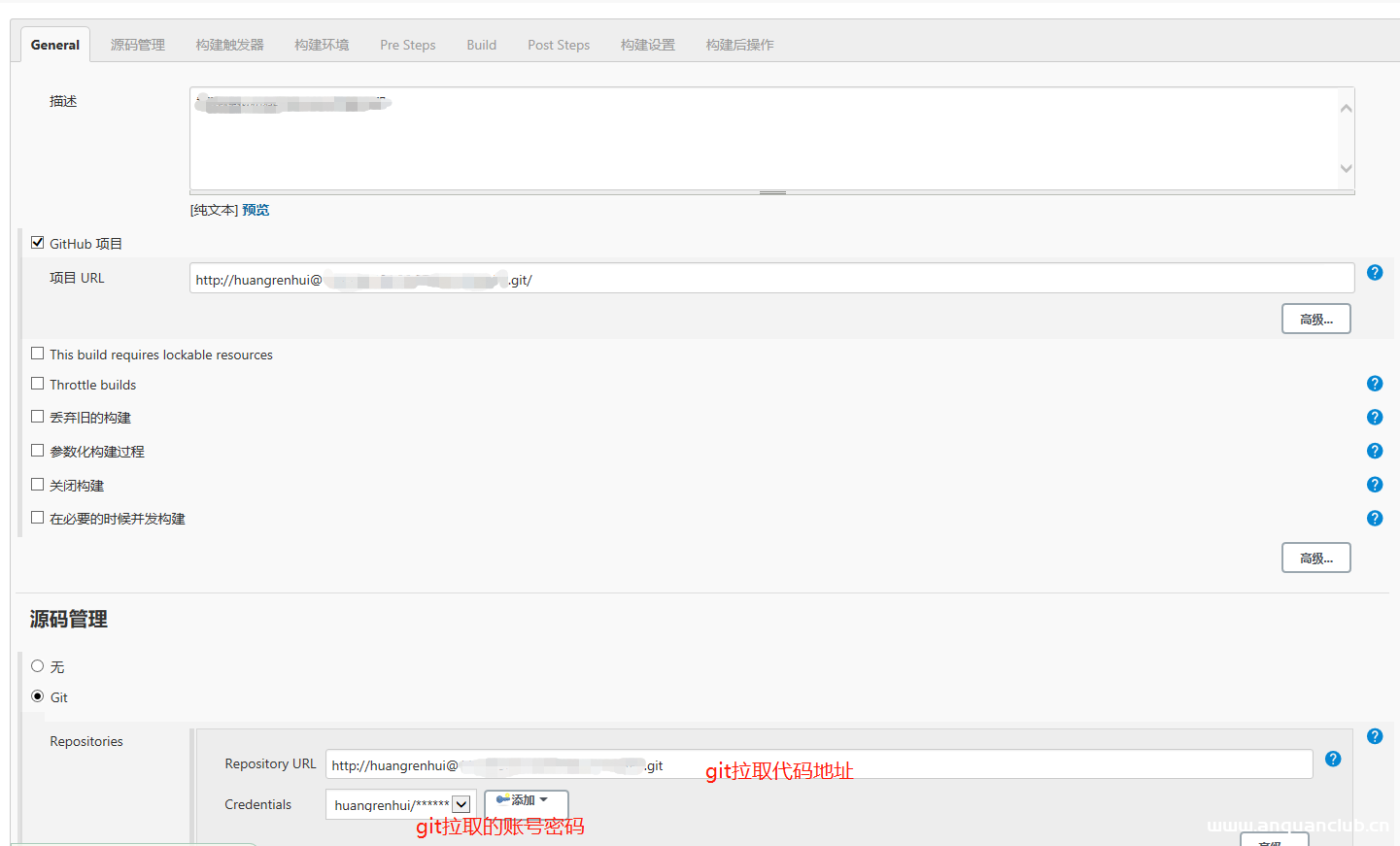Switch to the Post Steps tab
1400x846 pixels.
(x=559, y=45)
